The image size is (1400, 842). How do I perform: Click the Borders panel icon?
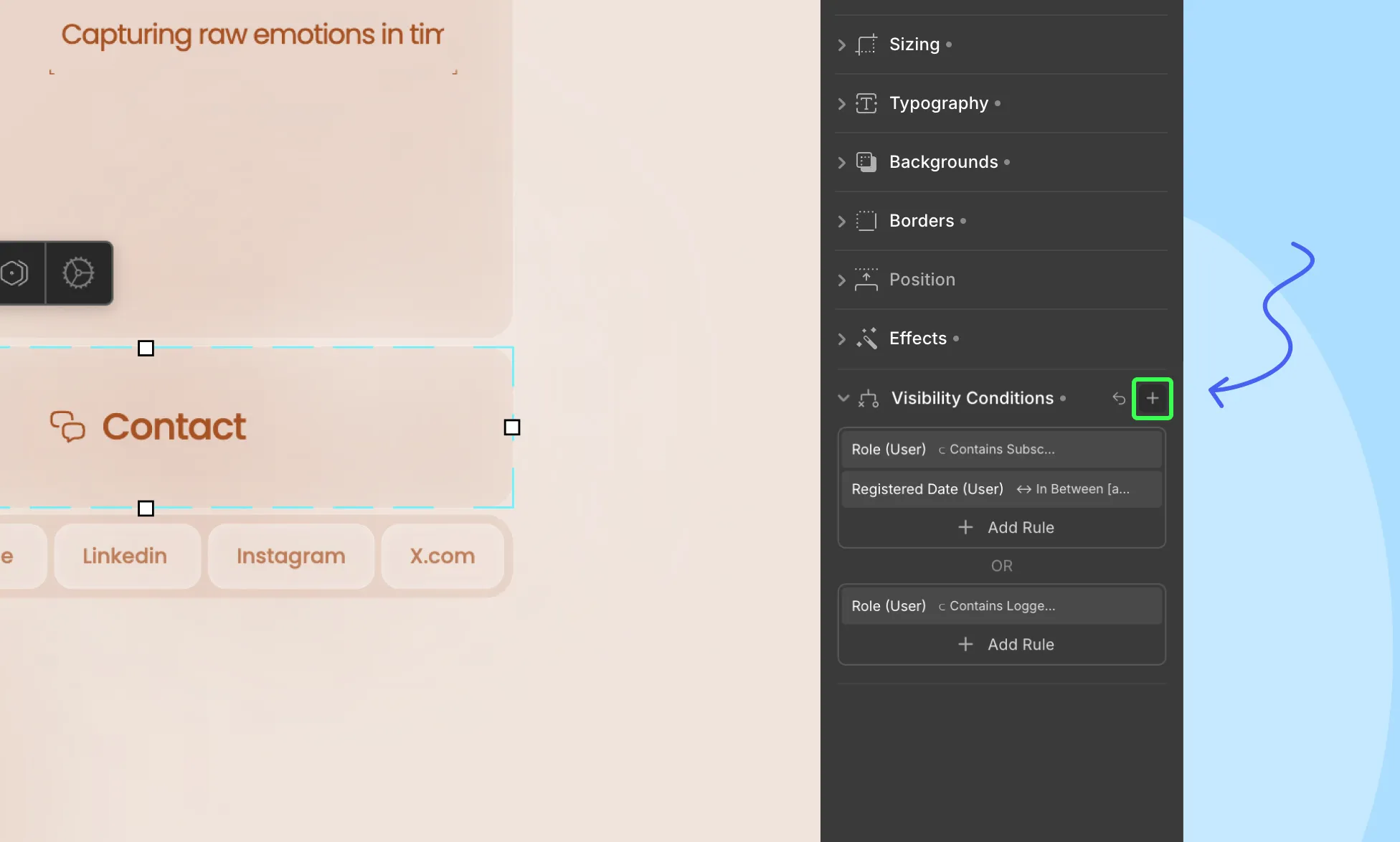(866, 221)
